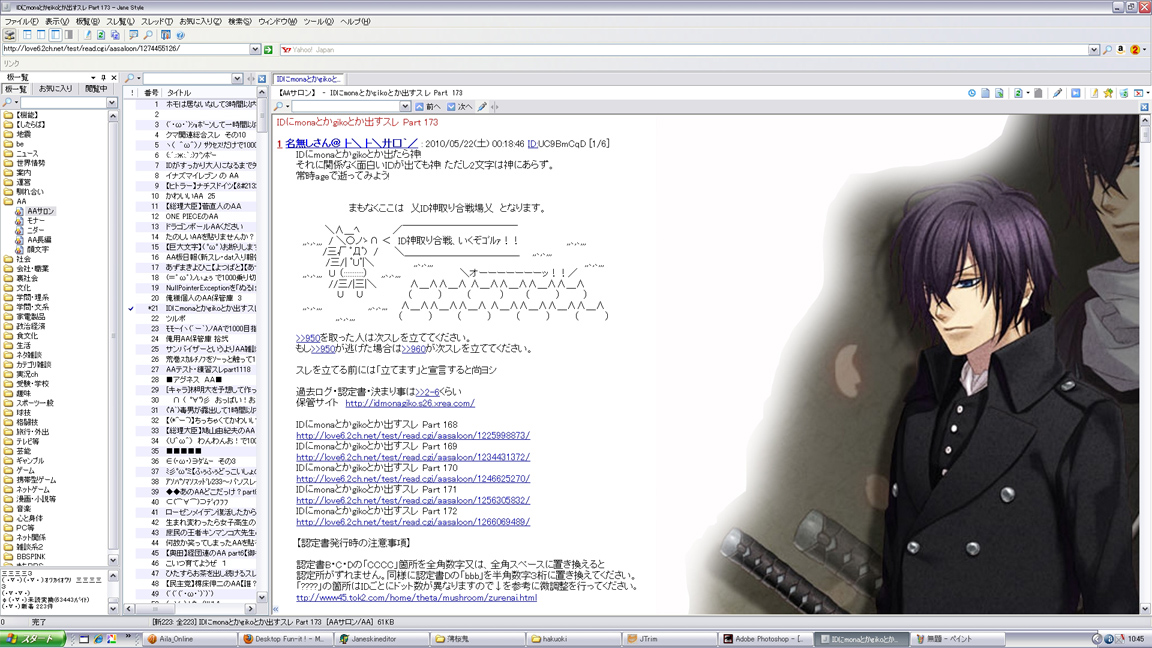This screenshot has width=1152, height=648.
Task: Click the Windows スタート button
Action: click(32, 639)
